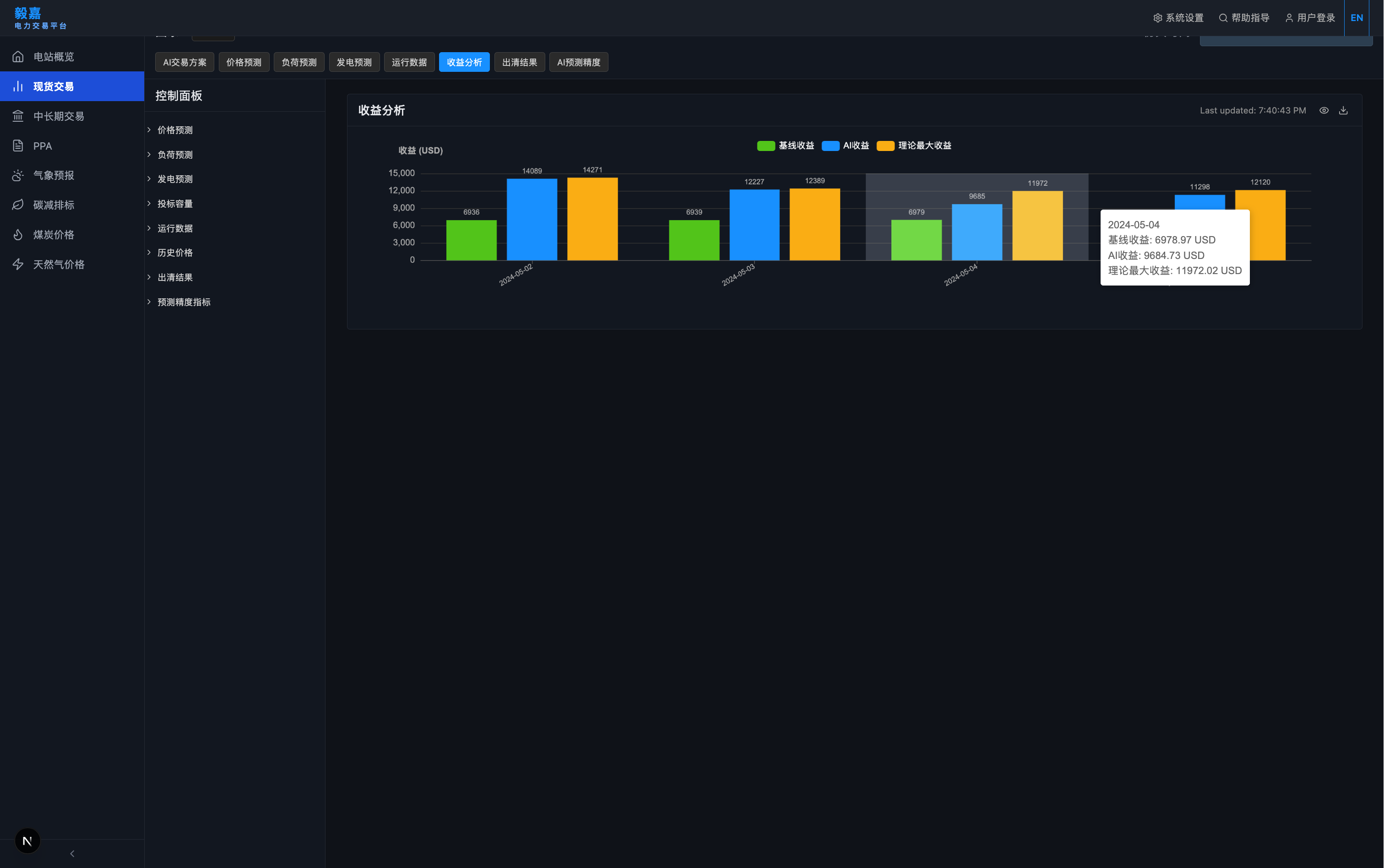Click the Last updated timestamp text
Screen dimensions: 1384x868
1253,110
